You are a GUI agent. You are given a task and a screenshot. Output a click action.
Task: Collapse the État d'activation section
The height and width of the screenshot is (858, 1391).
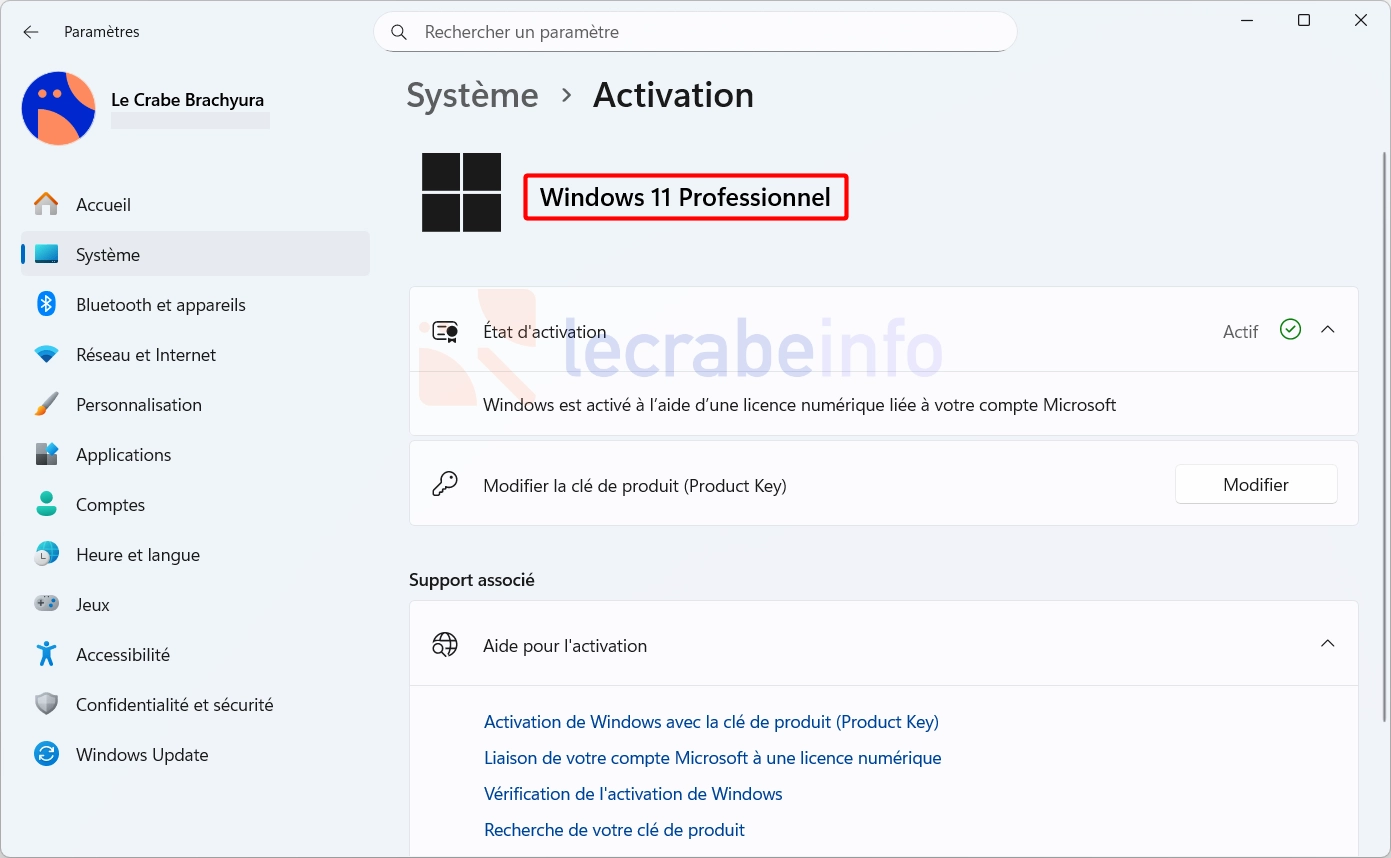click(1327, 330)
